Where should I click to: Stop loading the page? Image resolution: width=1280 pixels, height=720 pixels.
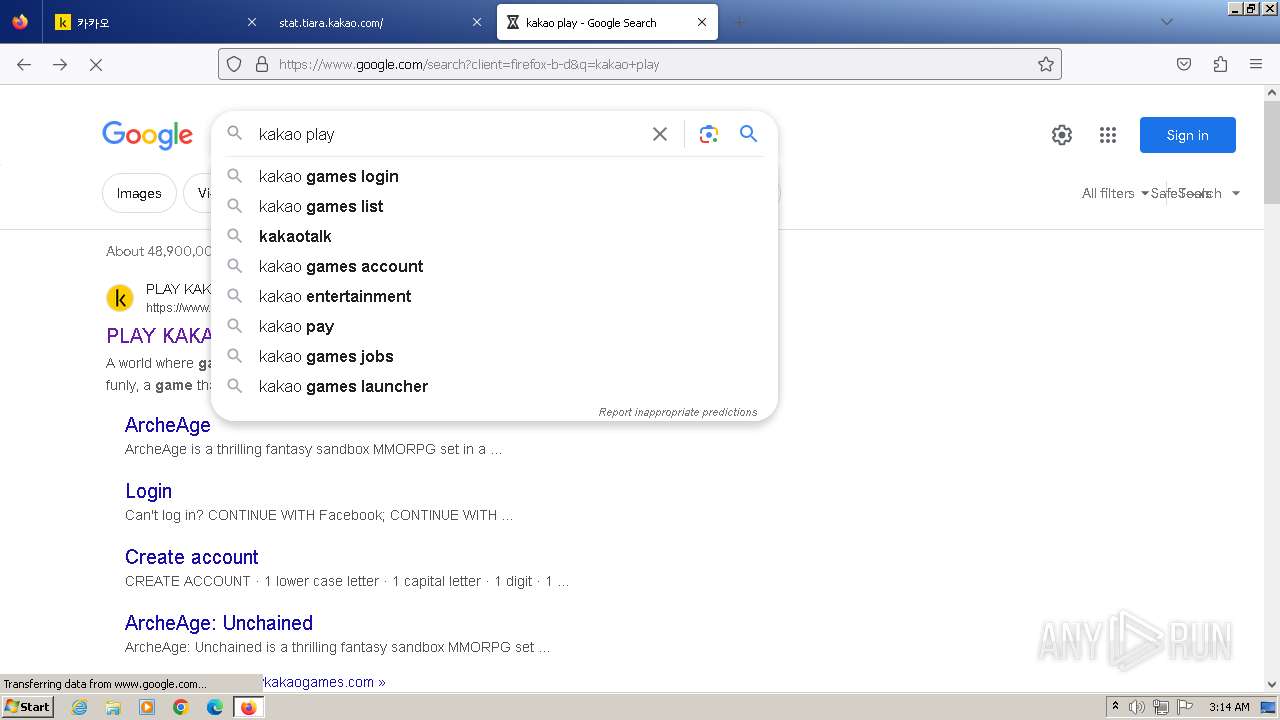pos(96,64)
